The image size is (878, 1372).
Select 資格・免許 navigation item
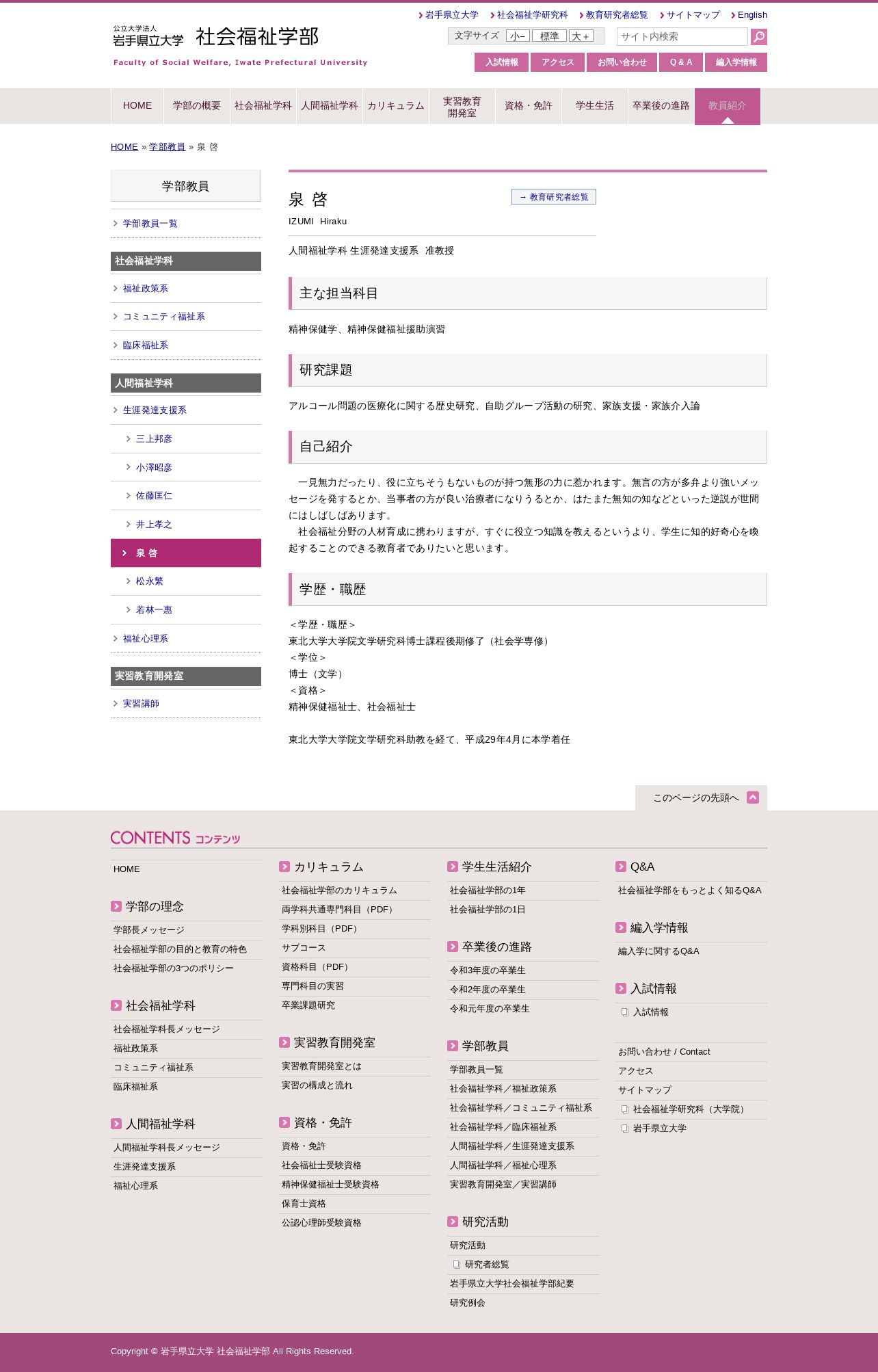pos(529,106)
